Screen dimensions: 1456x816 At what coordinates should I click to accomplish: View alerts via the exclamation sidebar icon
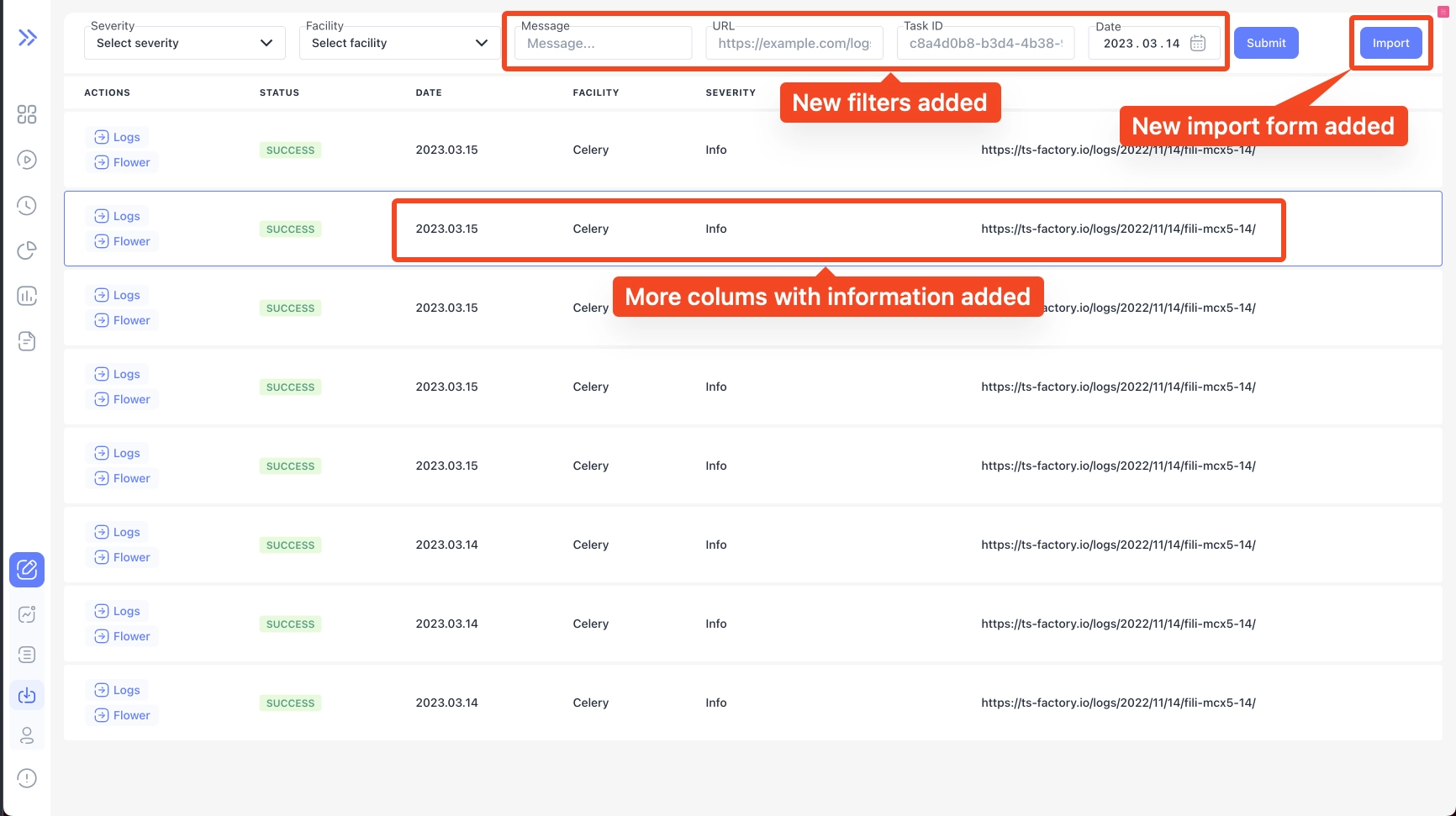(x=27, y=777)
